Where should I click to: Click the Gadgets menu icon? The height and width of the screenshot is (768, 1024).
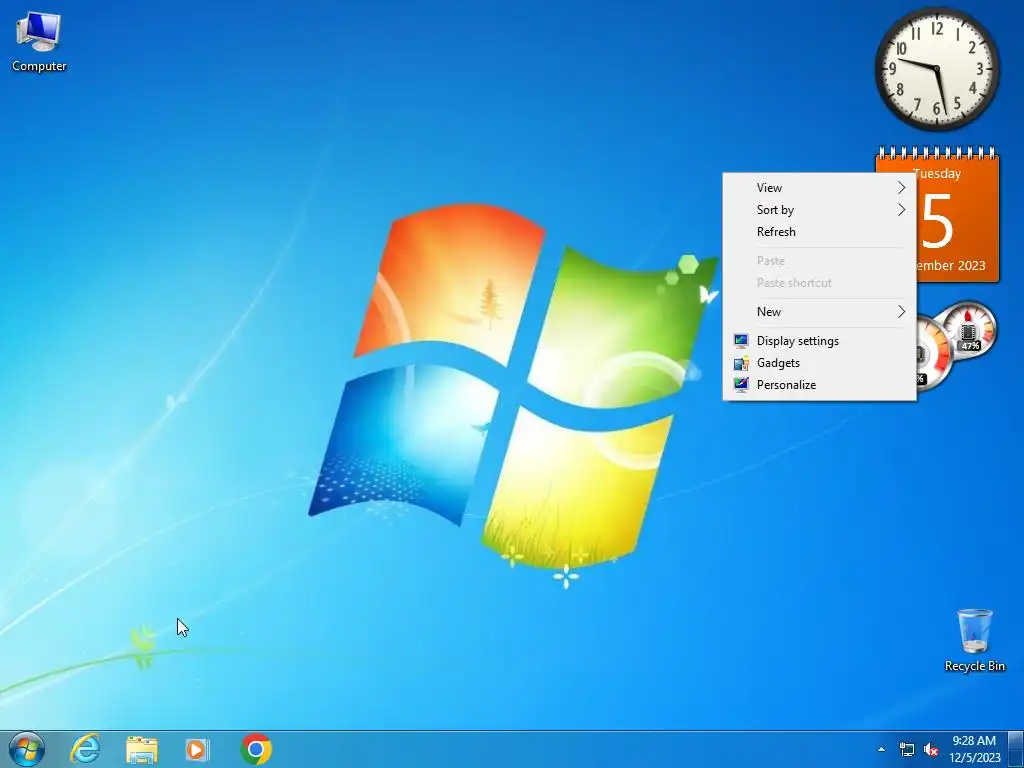click(x=741, y=363)
